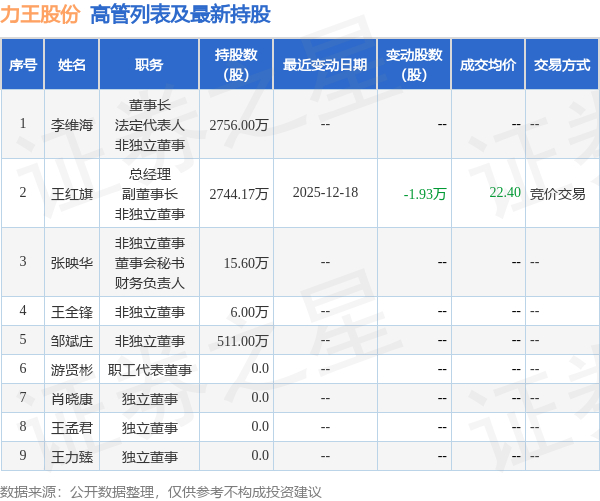The height and width of the screenshot is (501, 600).
Task: Click the 数据来源 disclaimer footer text
Action: coord(160,492)
